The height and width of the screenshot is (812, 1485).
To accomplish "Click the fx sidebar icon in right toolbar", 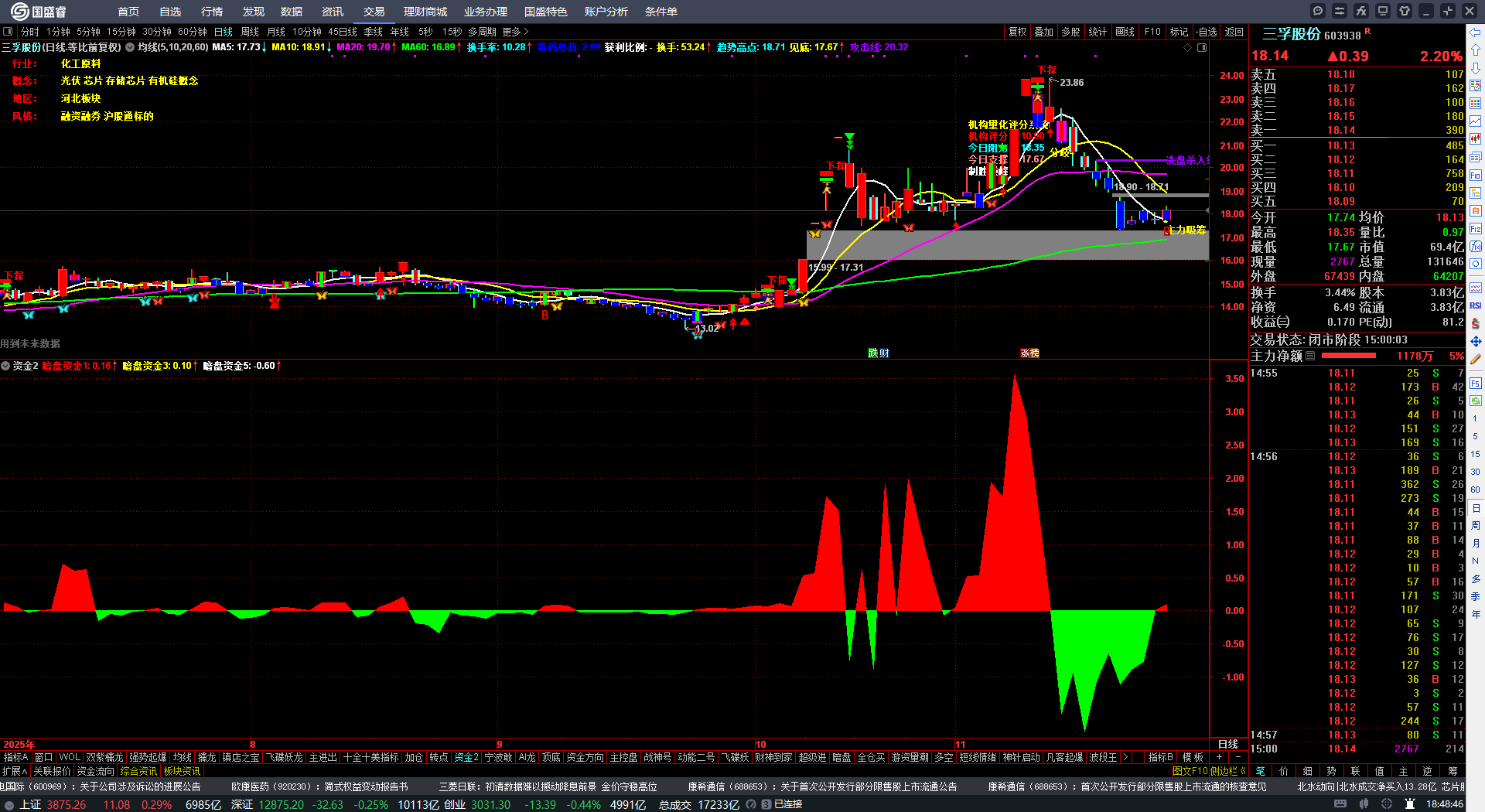I will pyautogui.click(x=1476, y=246).
